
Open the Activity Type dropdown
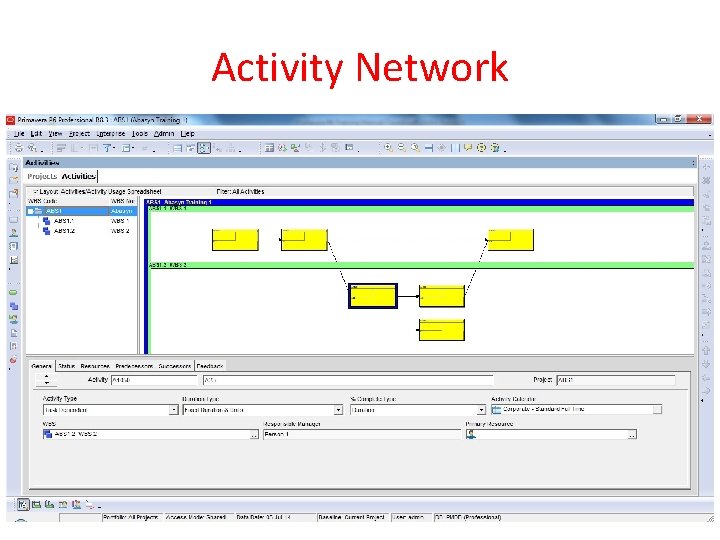174,410
